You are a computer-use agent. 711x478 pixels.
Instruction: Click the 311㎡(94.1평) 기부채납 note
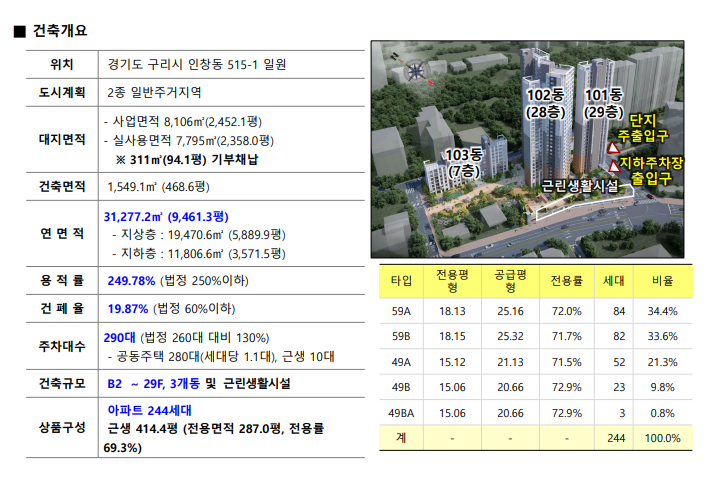pos(187,160)
